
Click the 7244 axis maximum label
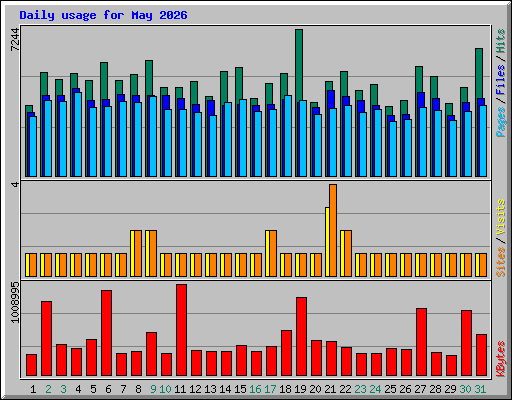coord(15,40)
